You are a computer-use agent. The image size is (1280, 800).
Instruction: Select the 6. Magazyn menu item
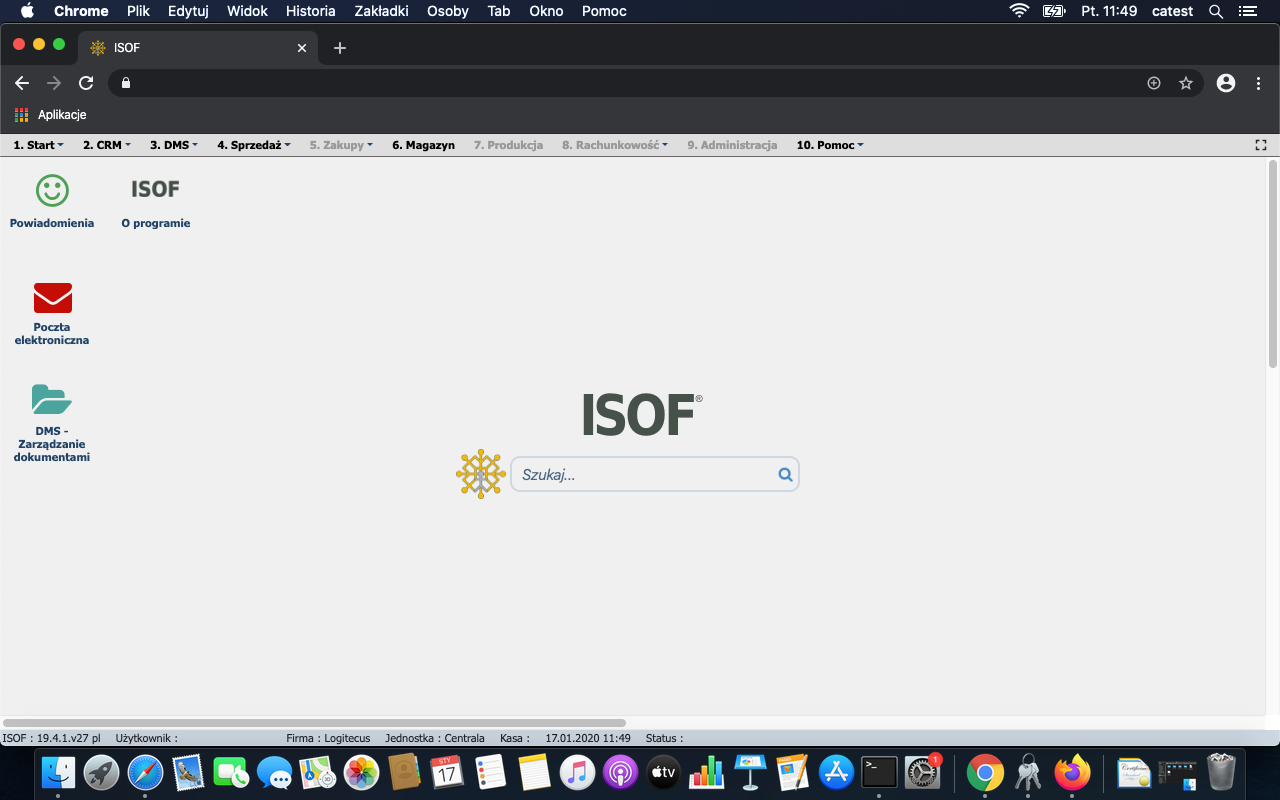(423, 145)
